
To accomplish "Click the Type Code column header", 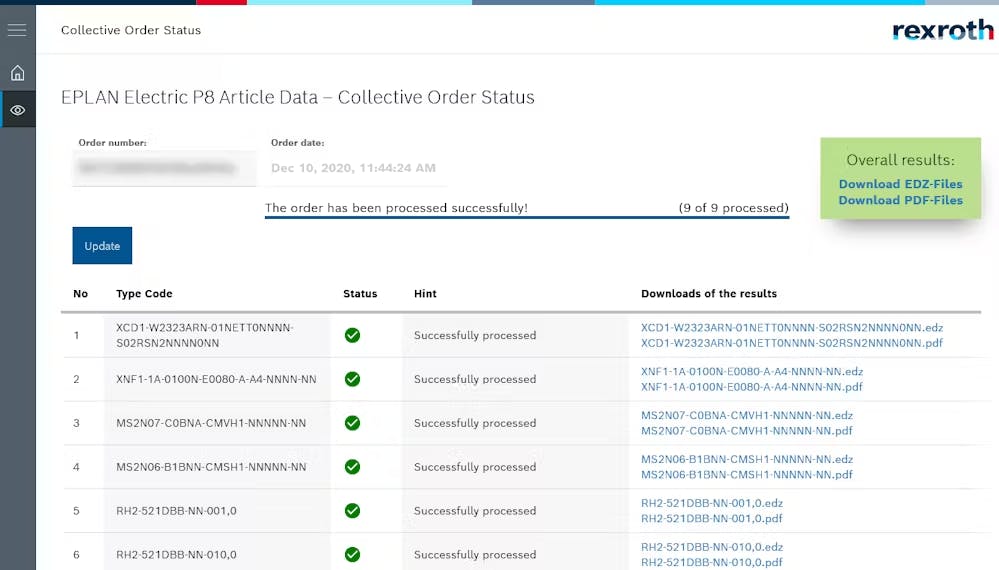I will [144, 294].
